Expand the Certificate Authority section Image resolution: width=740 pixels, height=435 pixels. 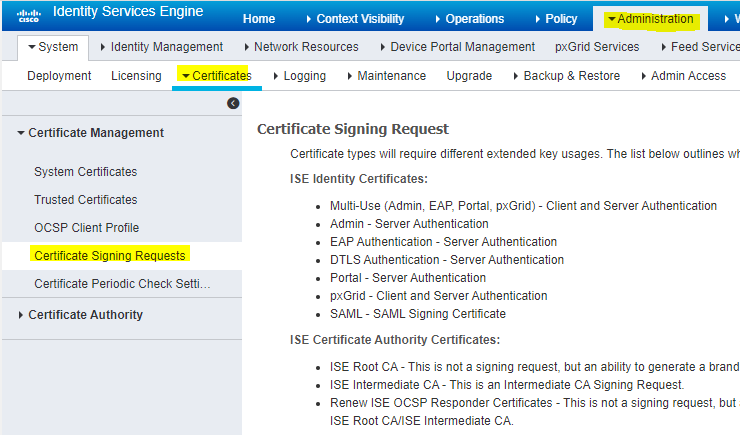(80, 315)
